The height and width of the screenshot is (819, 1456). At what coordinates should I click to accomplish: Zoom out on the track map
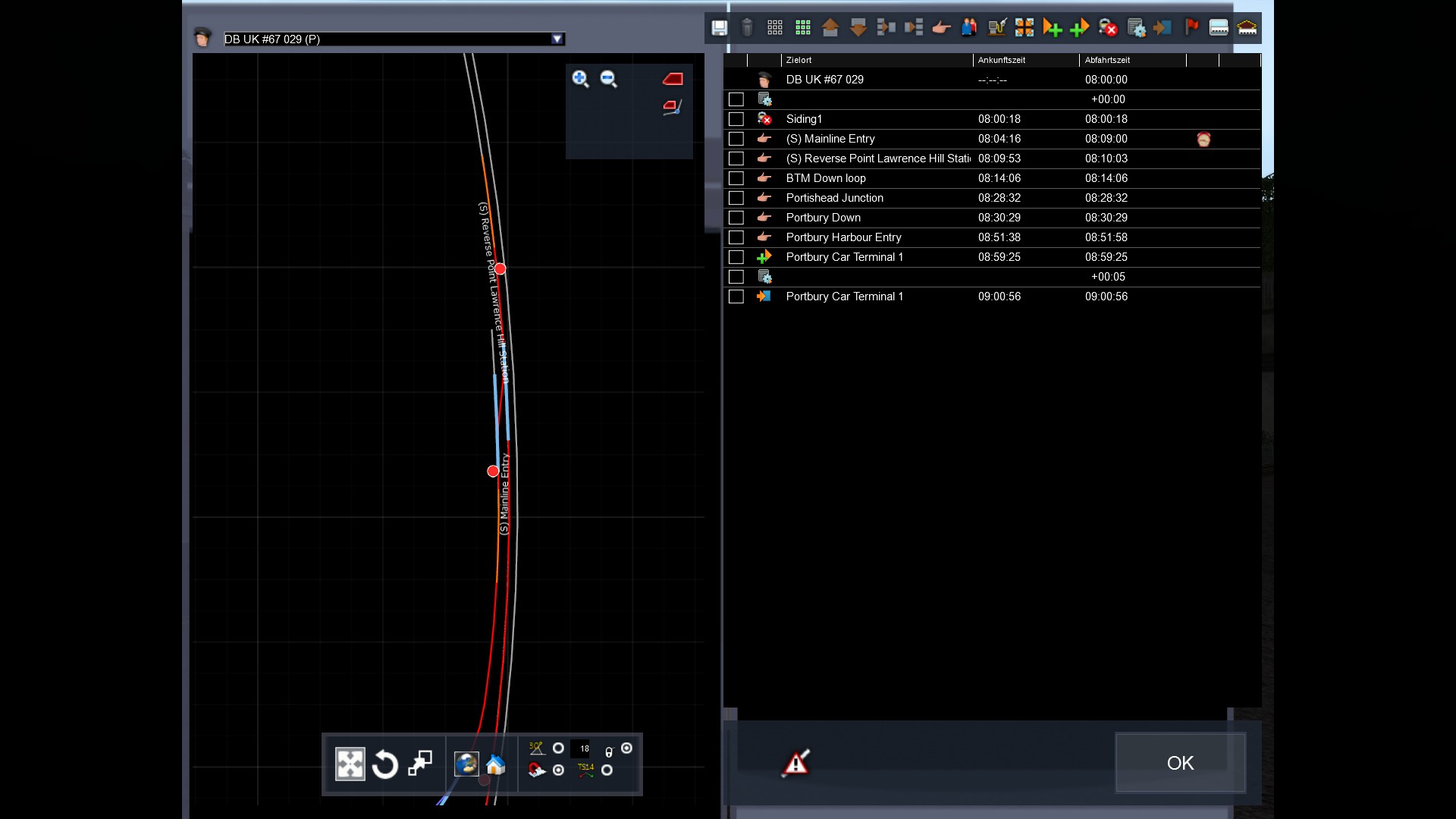tap(609, 79)
